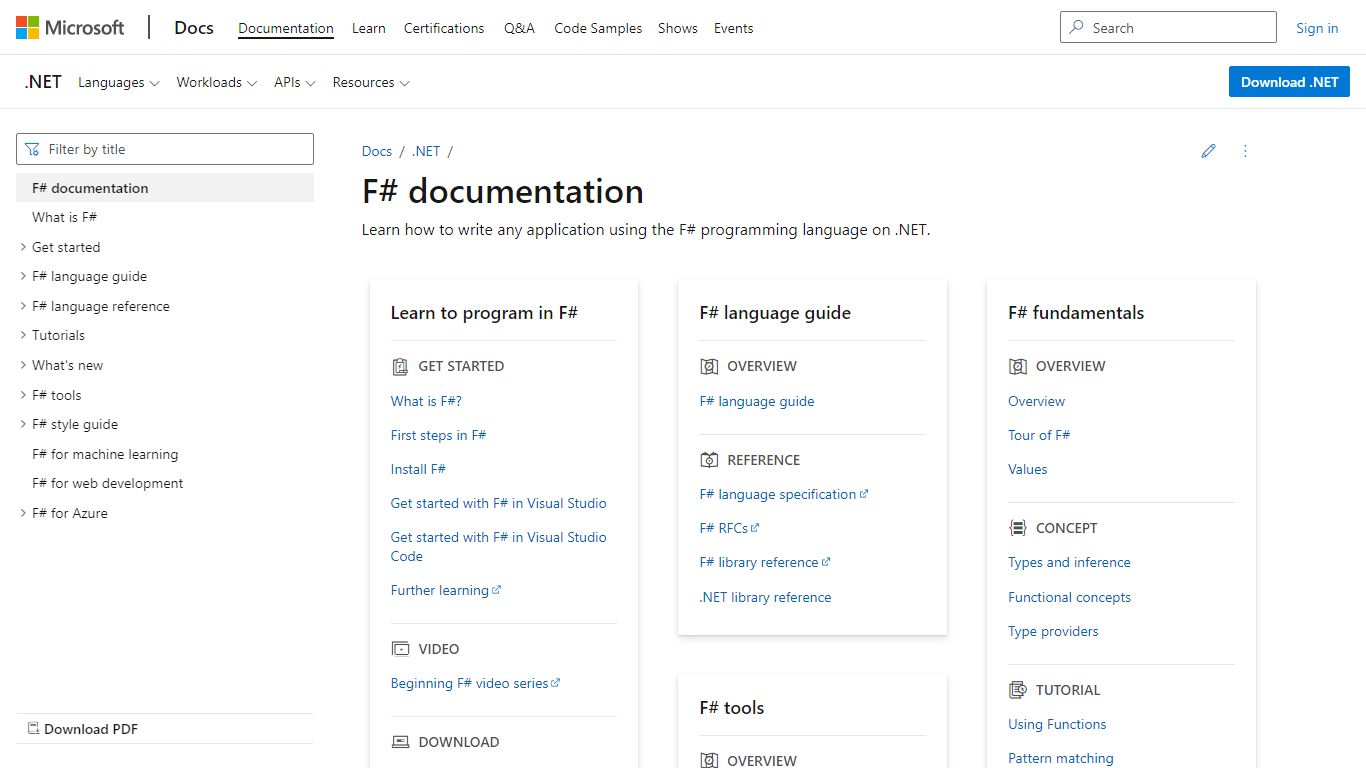
Task: Expand the Tutorials tree node
Action: coord(23,335)
